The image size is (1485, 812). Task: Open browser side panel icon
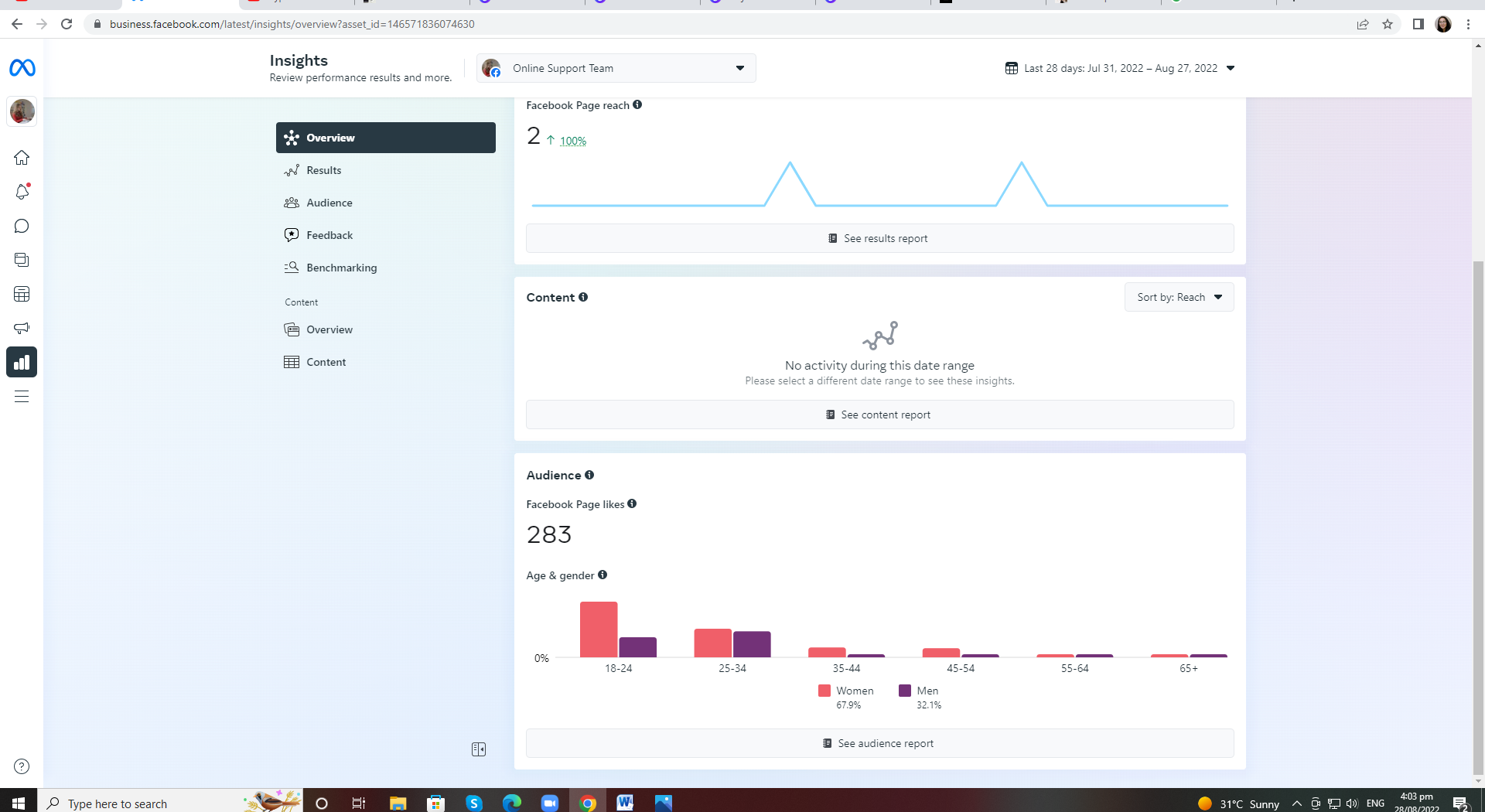tap(1418, 24)
